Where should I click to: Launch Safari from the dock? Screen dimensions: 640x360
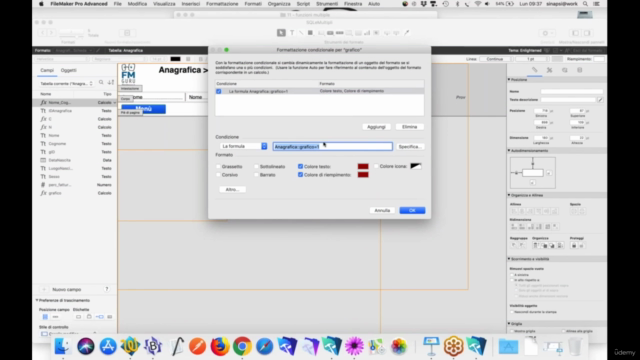(x=264, y=346)
